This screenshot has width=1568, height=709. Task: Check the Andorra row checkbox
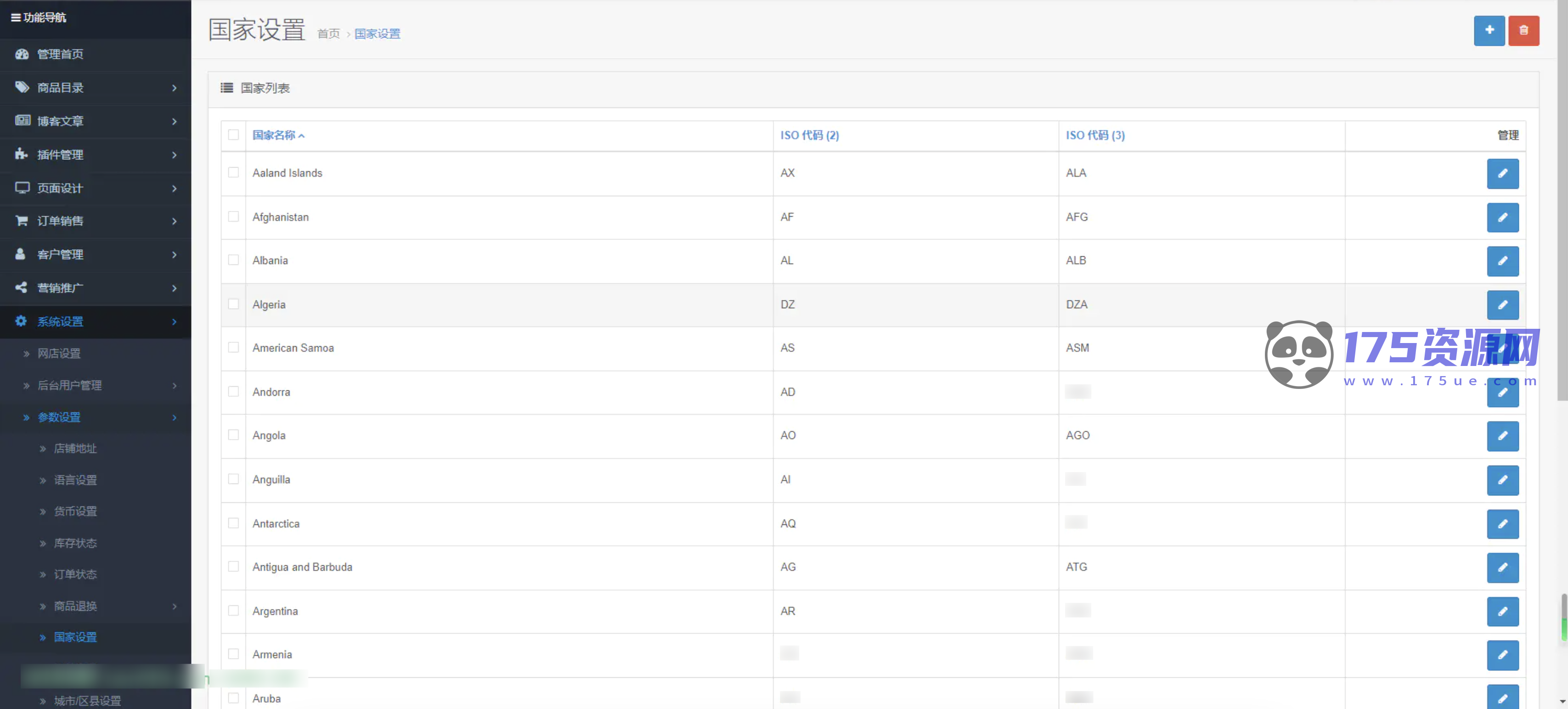pyautogui.click(x=233, y=391)
